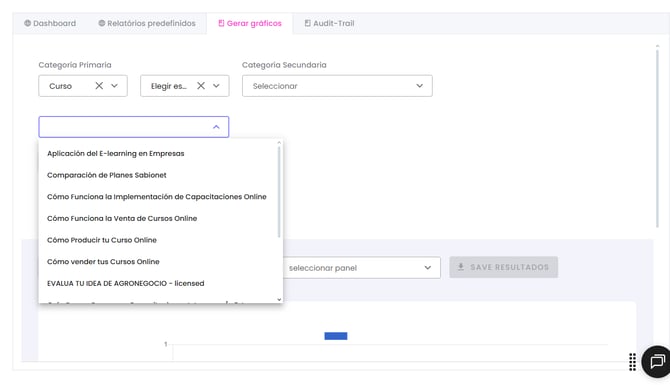
Task: Select the Gerar gráficos tab
Action: (x=250, y=24)
